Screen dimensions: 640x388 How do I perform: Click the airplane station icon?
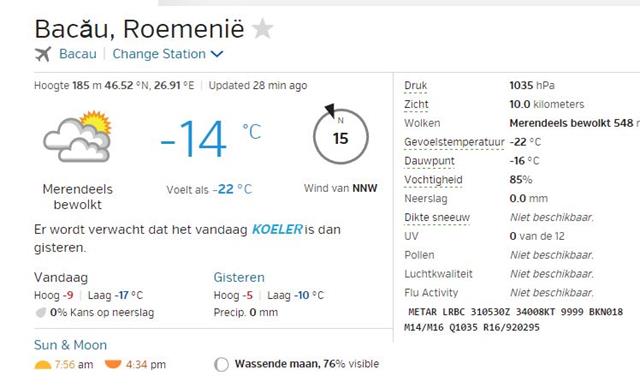[42, 54]
